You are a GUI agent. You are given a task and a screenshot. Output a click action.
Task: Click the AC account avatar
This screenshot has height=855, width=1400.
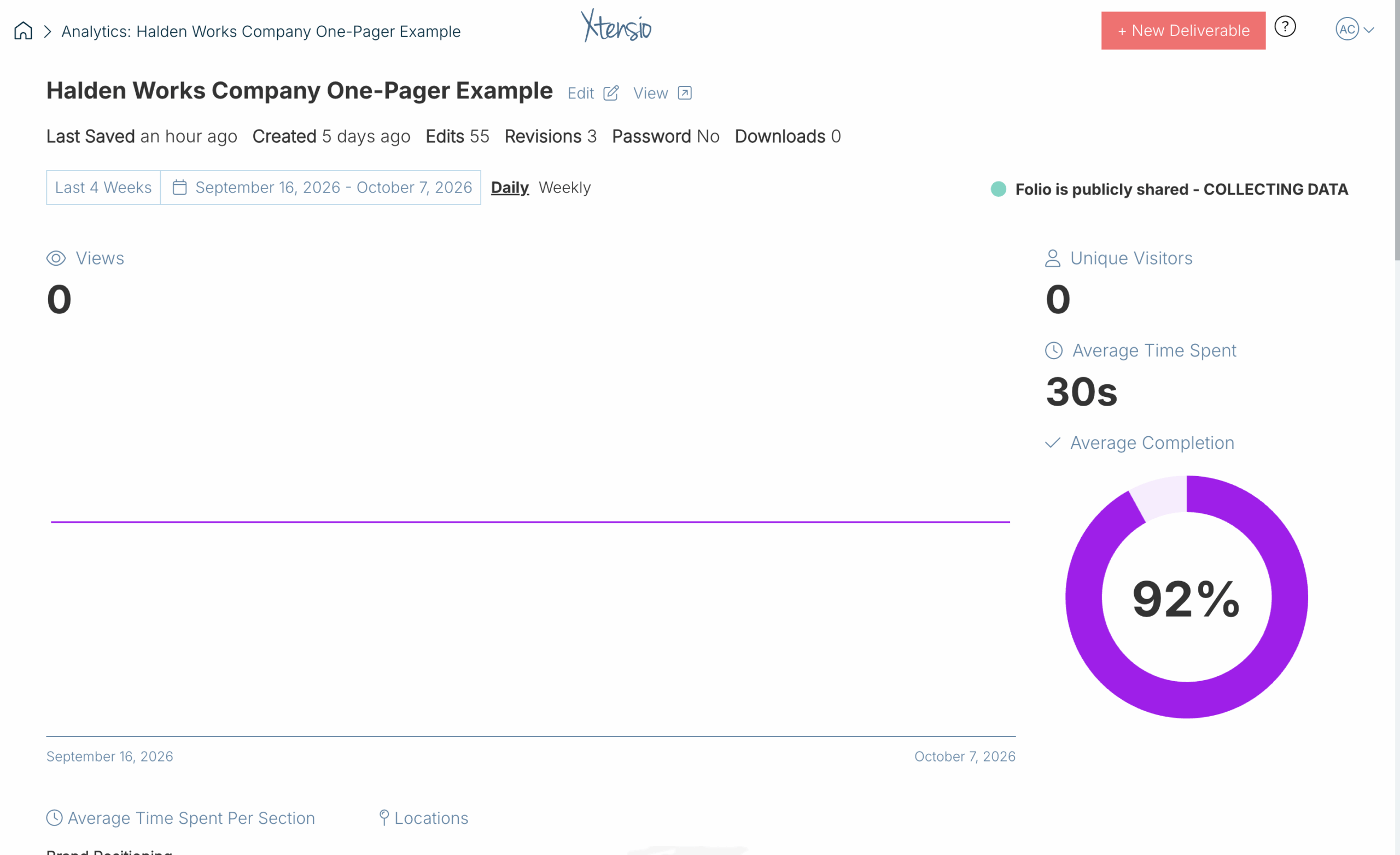coord(1346,30)
